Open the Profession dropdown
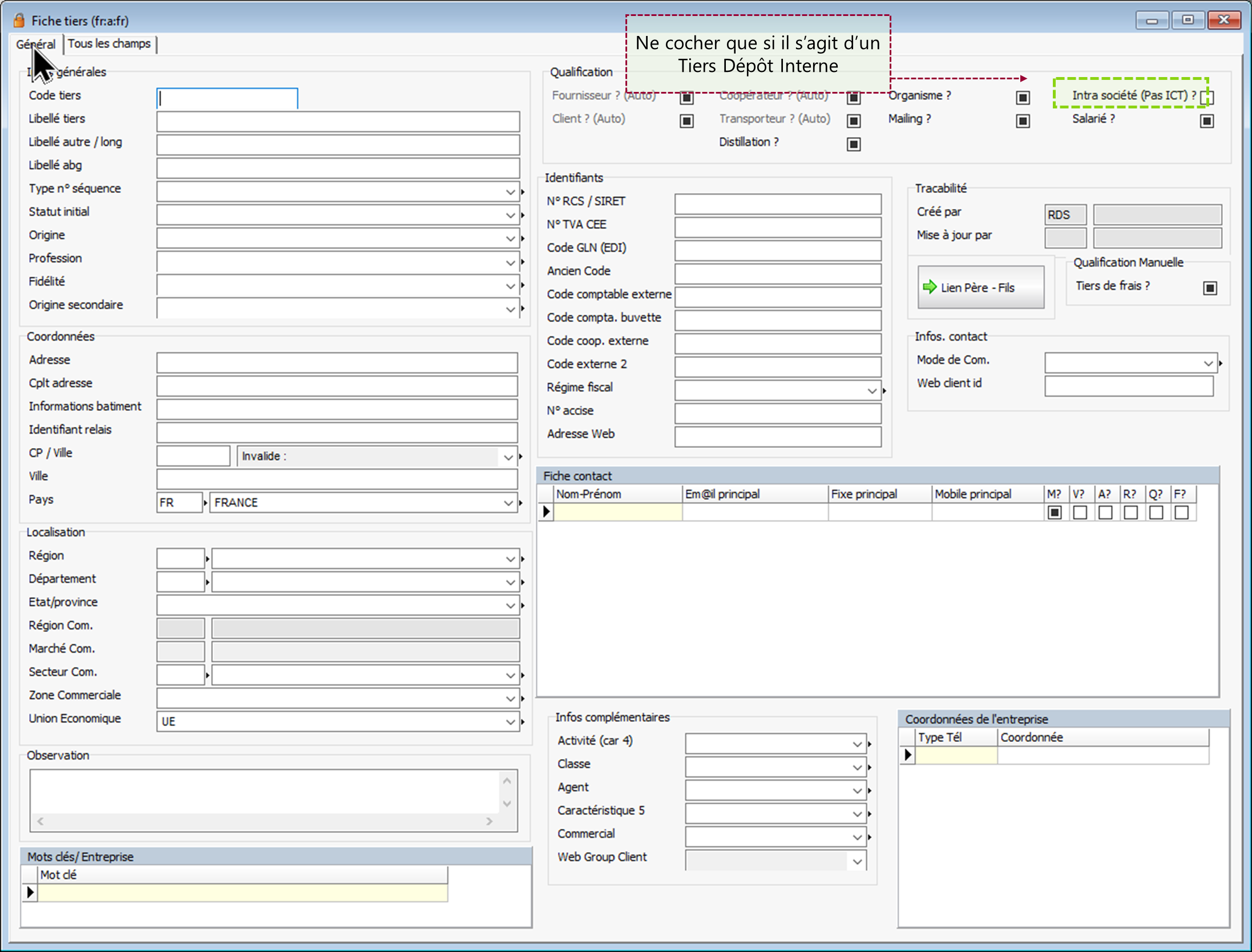This screenshot has width=1252, height=952. [510, 263]
